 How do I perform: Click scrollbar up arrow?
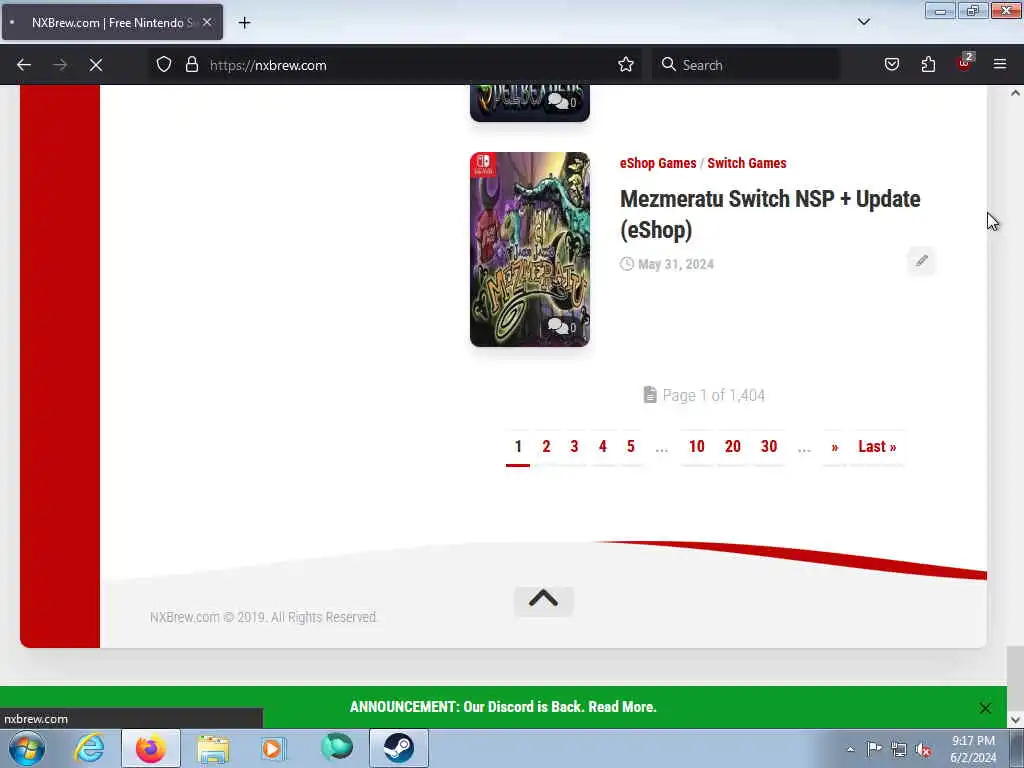coord(1016,93)
